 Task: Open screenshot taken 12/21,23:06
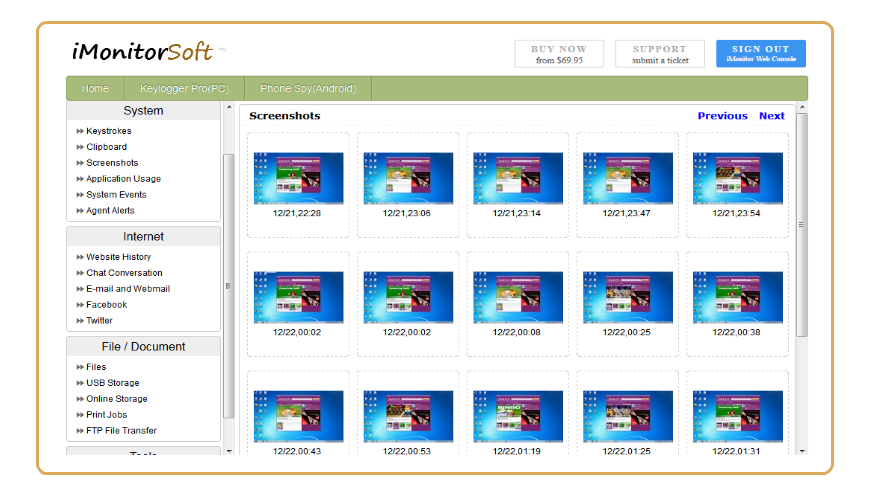[408, 178]
